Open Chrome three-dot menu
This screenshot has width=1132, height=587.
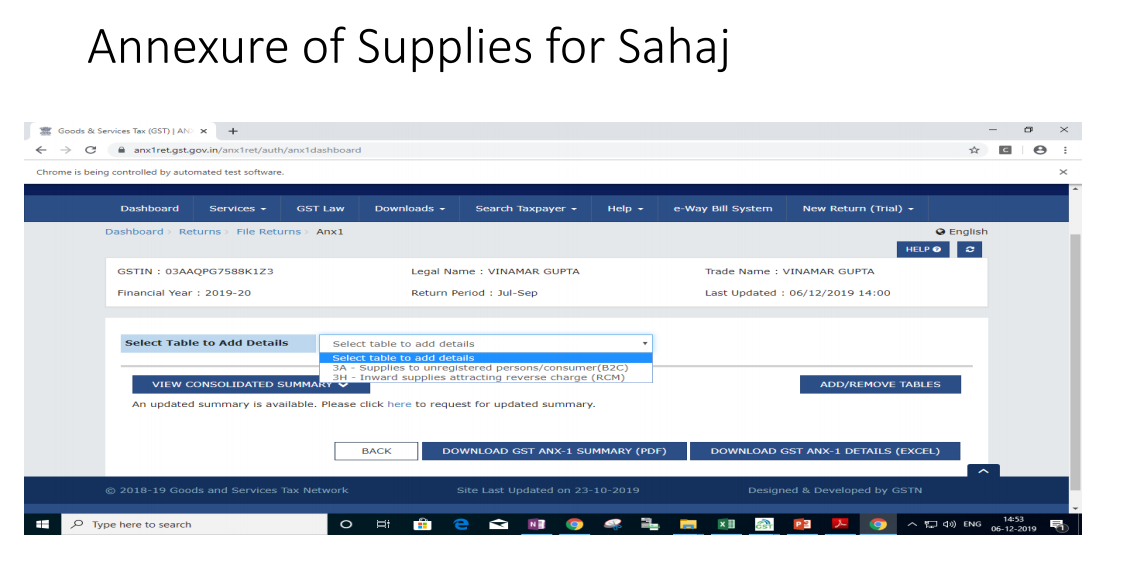click(x=1065, y=150)
